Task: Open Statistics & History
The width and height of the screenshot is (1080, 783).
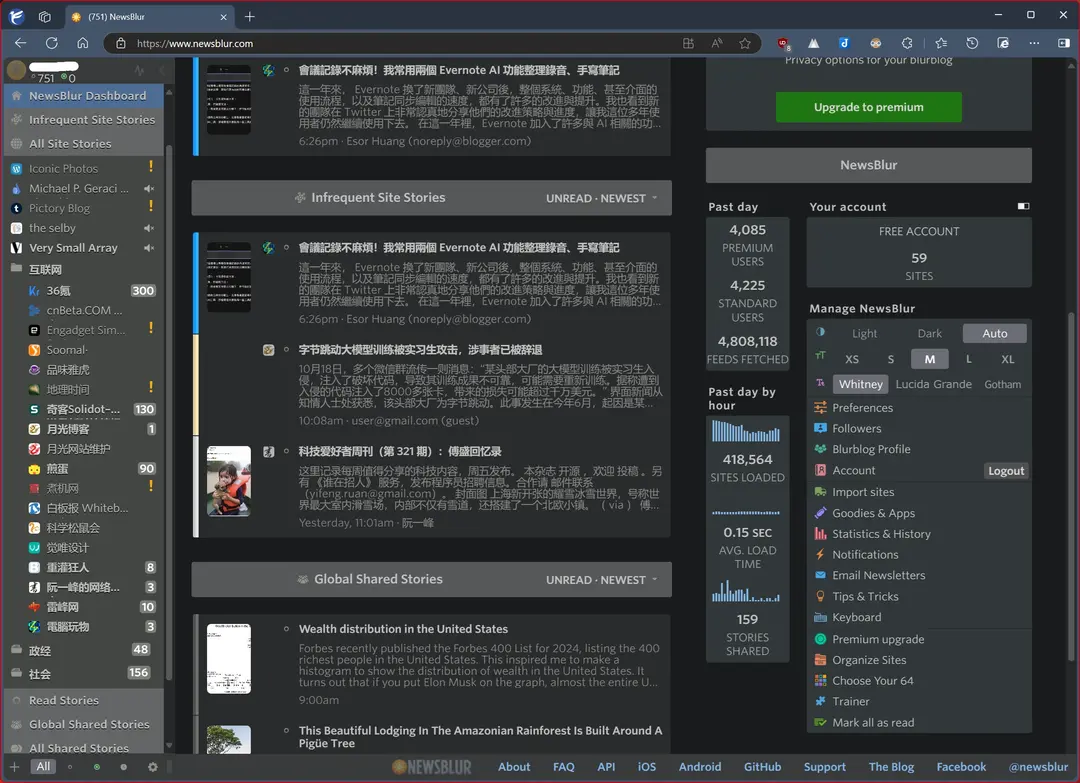Action: click(881, 534)
